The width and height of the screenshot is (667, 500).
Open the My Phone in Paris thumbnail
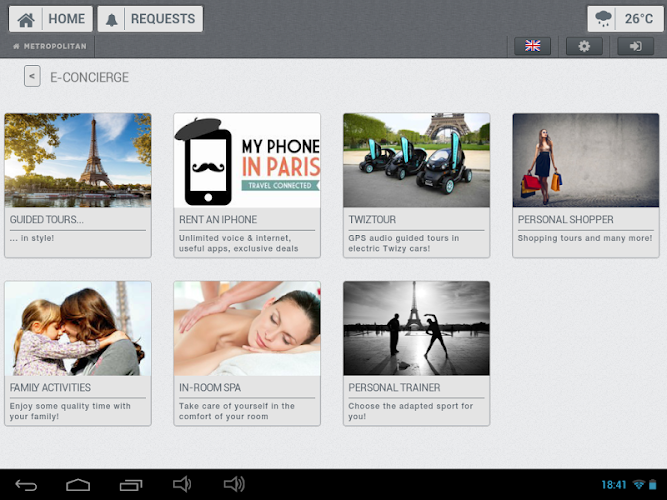pos(247,160)
